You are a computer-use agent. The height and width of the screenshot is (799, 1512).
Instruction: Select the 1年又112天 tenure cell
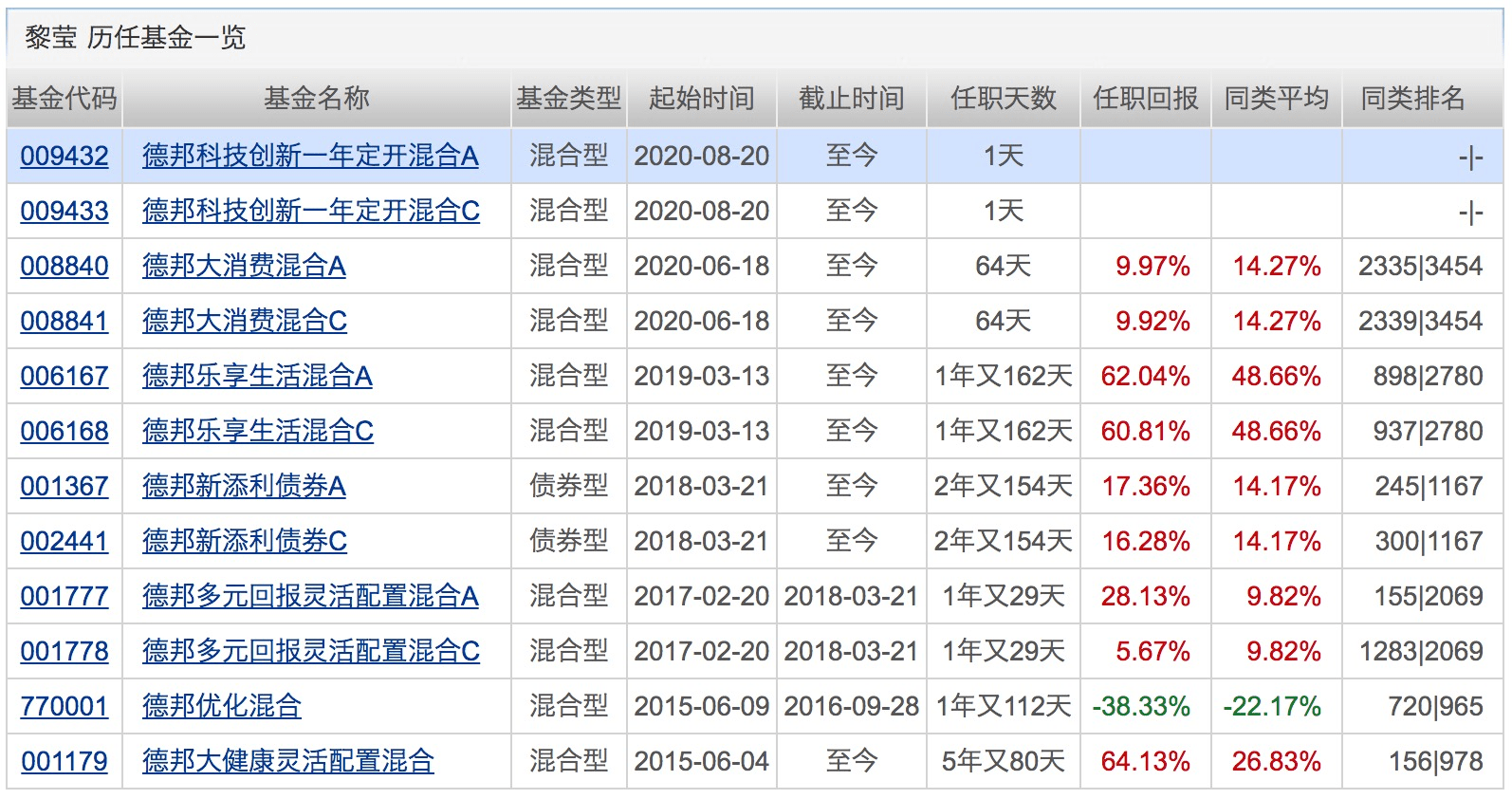1004,706
